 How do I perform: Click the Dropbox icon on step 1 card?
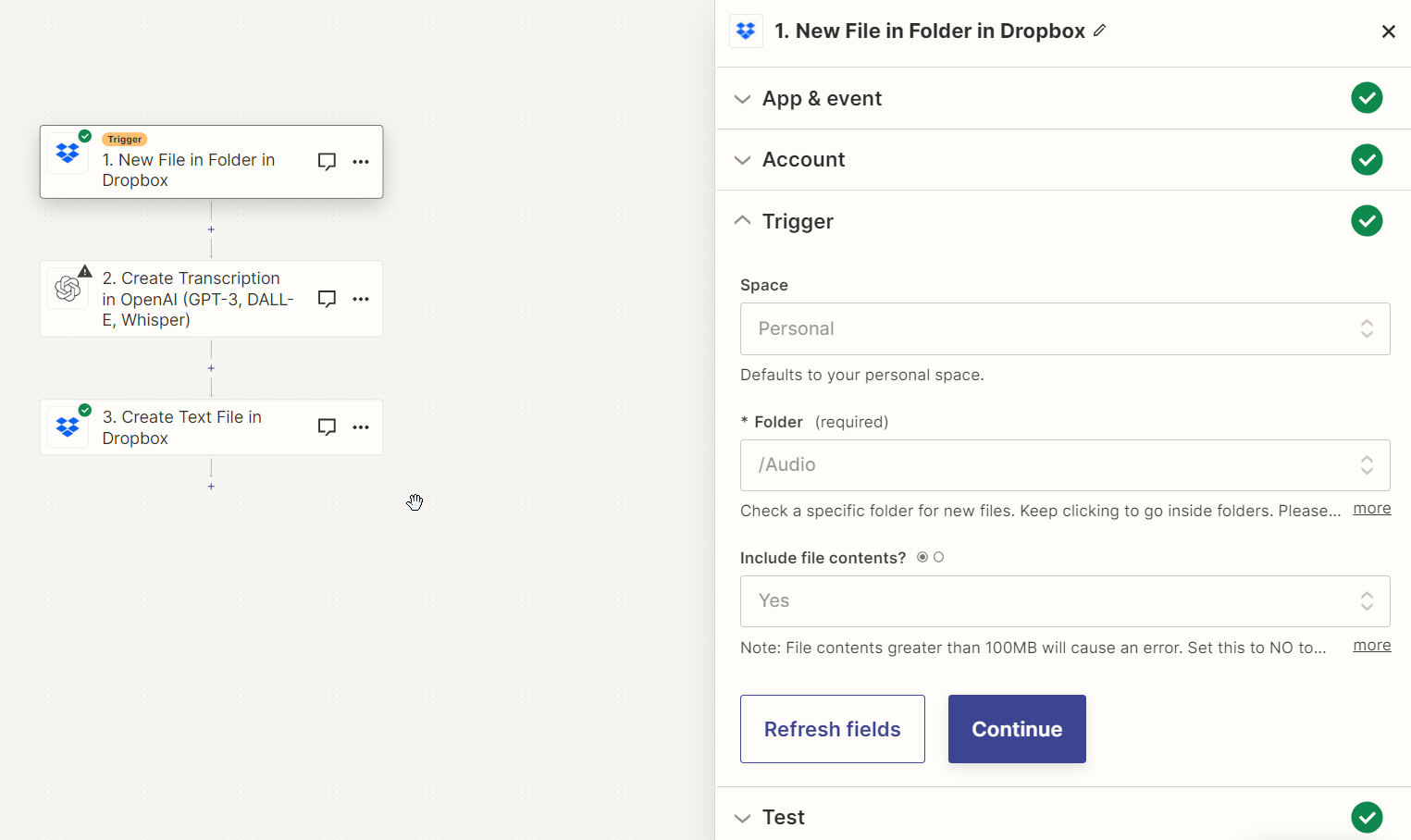click(x=68, y=153)
